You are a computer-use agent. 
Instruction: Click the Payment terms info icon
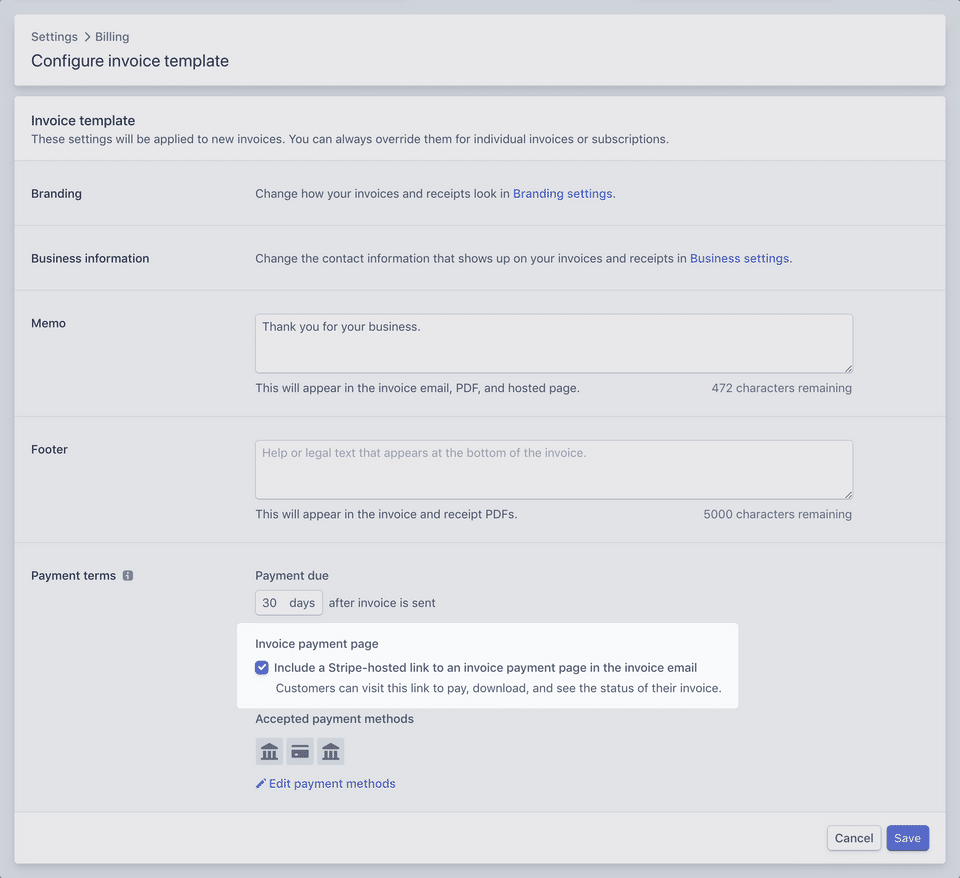(128, 576)
